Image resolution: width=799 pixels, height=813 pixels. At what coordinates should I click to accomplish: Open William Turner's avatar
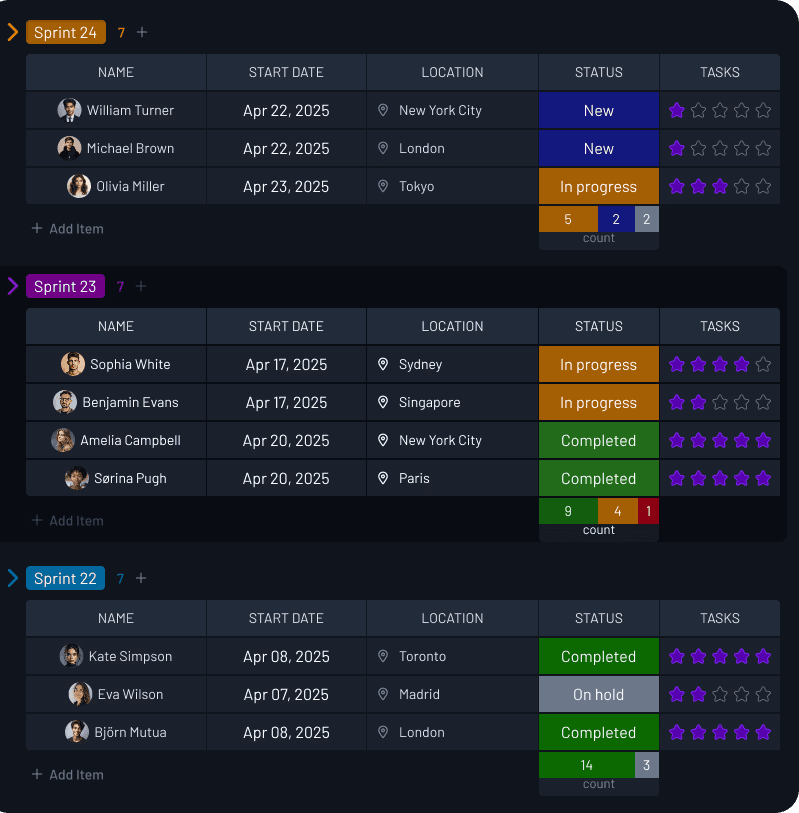pyautogui.click(x=69, y=110)
